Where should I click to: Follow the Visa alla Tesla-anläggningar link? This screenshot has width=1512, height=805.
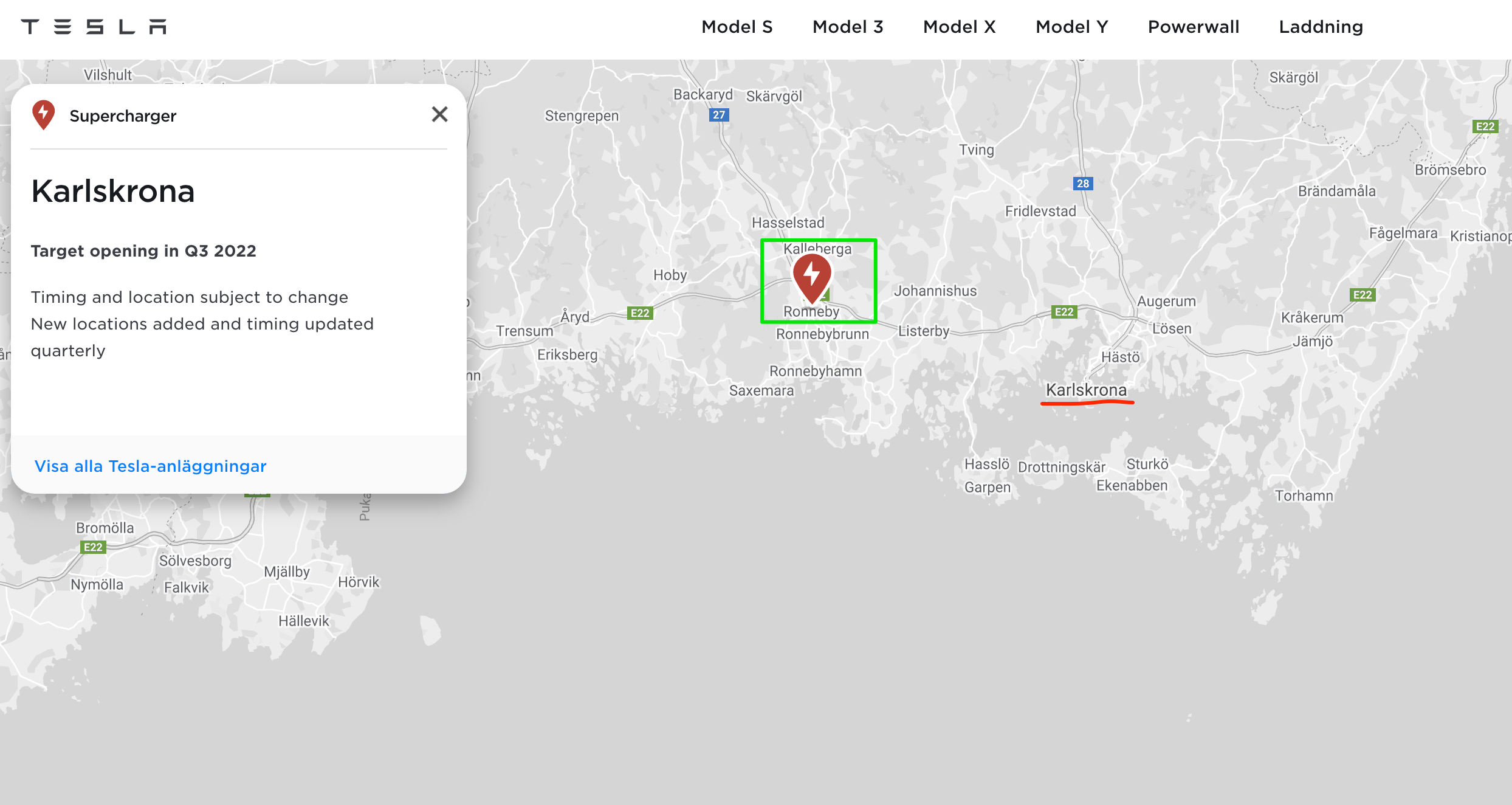(x=150, y=466)
